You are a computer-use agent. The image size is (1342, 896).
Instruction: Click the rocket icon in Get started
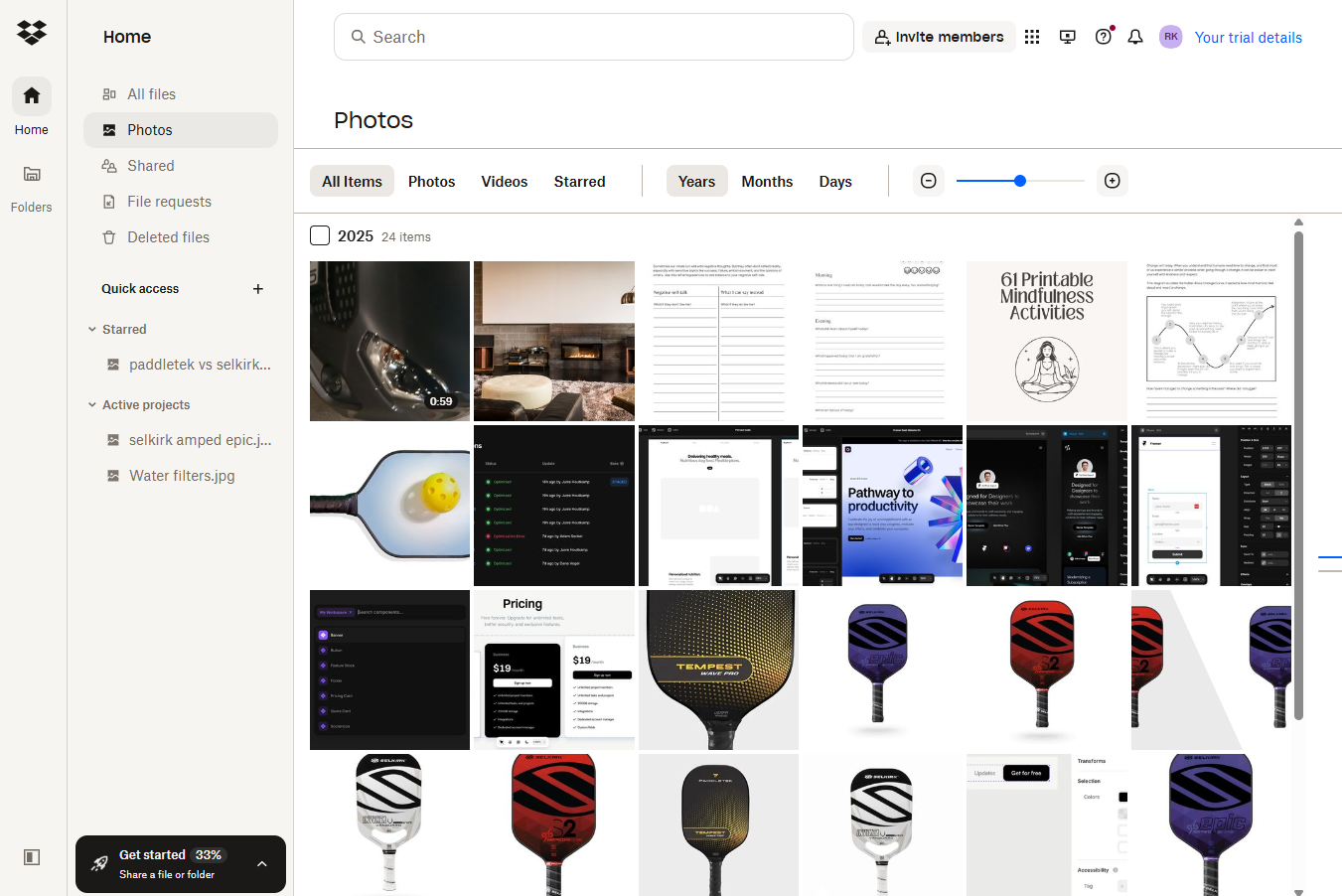click(99, 863)
